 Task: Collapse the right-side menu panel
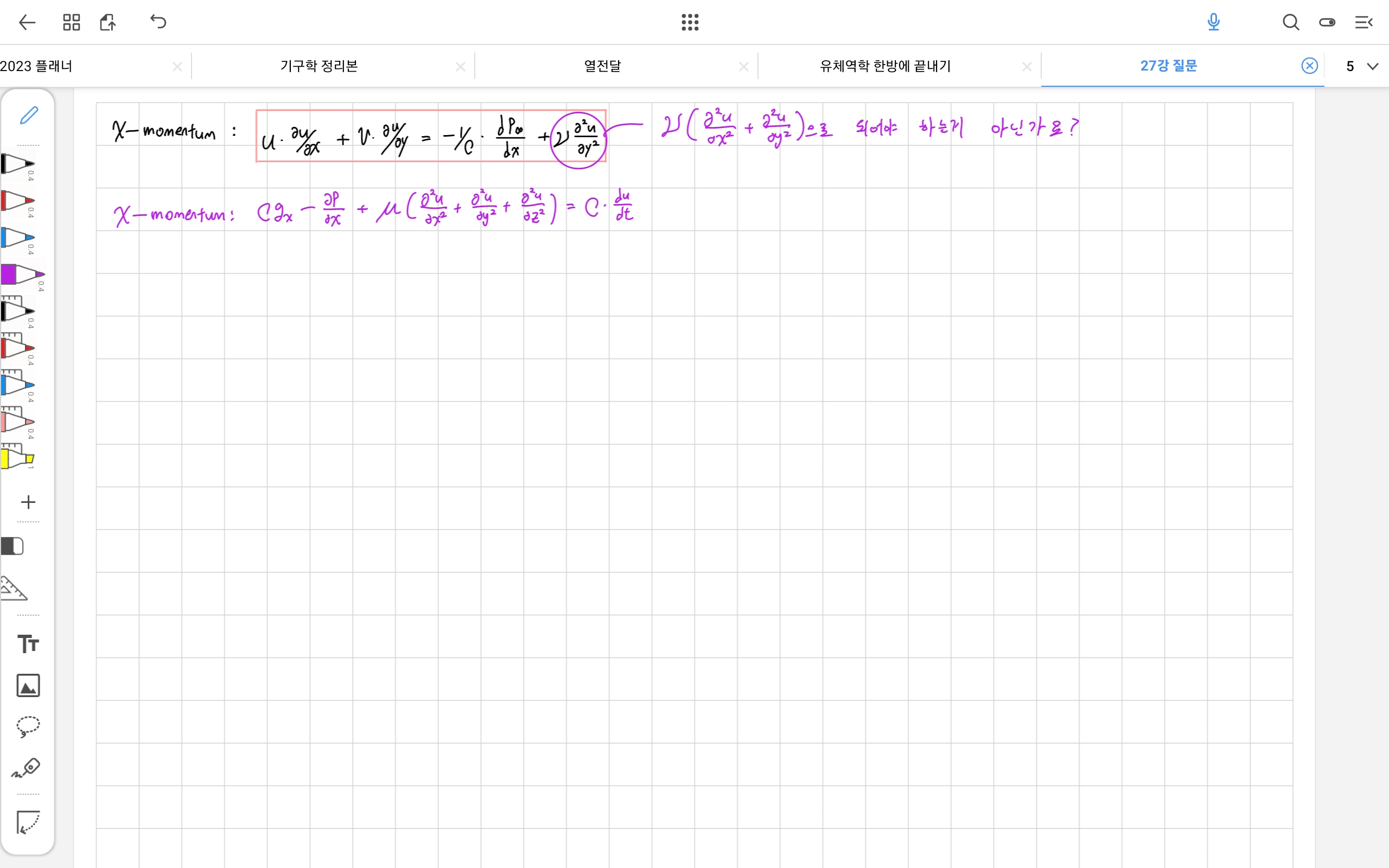pyautogui.click(x=1363, y=22)
